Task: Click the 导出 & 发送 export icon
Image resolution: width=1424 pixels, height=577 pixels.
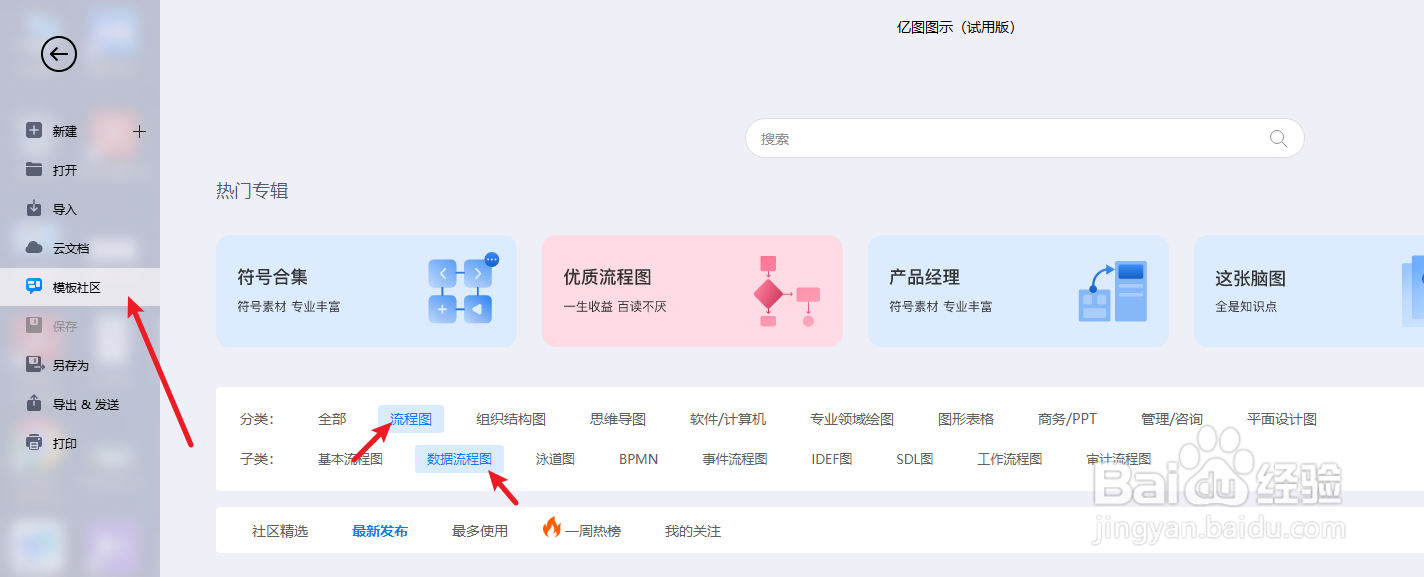Action: (x=34, y=403)
